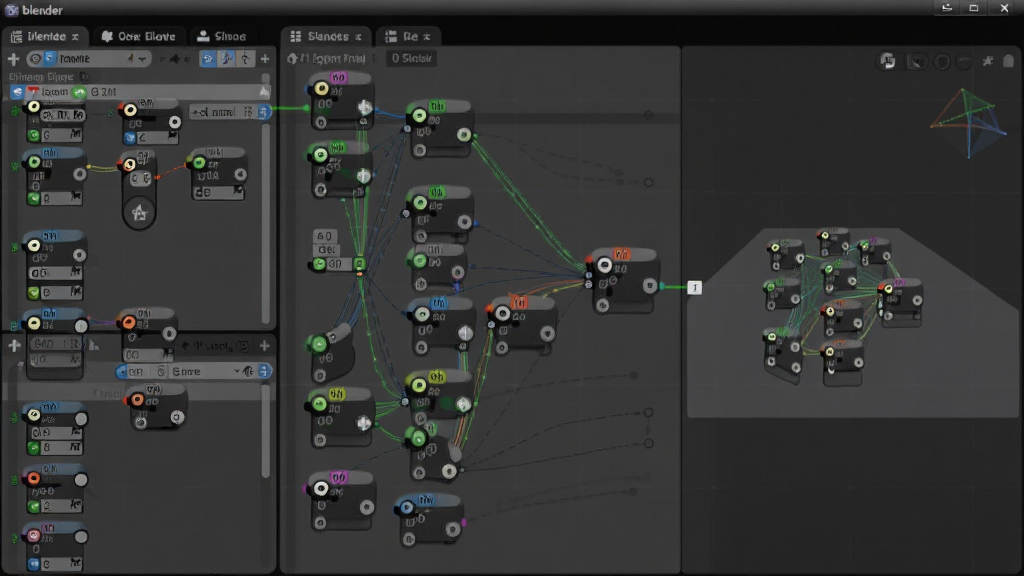Click the last icon in the viewport header
Image resolution: width=1024 pixels, height=576 pixels.
click(1008, 61)
